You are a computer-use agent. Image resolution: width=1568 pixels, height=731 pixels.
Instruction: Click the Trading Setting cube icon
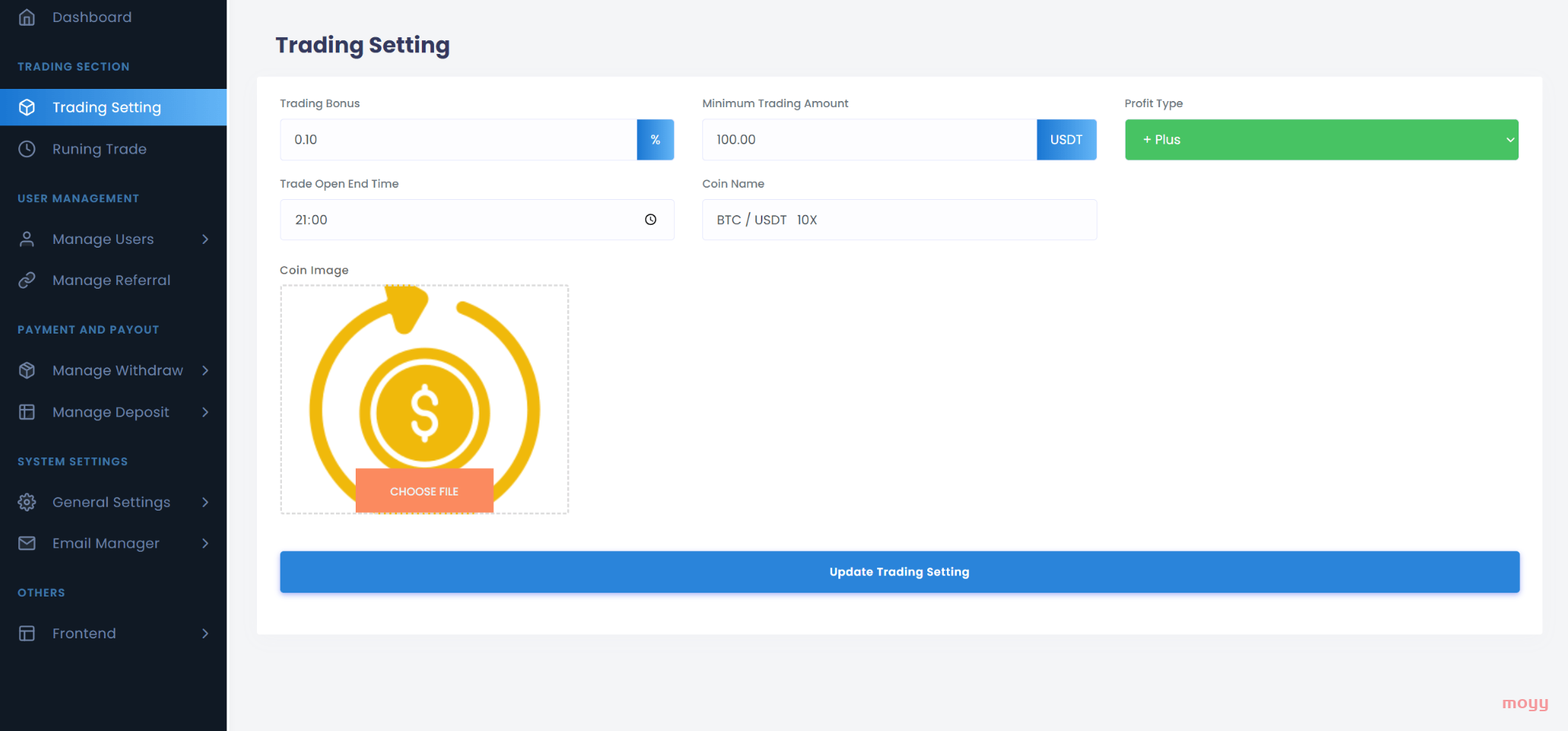pyautogui.click(x=27, y=107)
